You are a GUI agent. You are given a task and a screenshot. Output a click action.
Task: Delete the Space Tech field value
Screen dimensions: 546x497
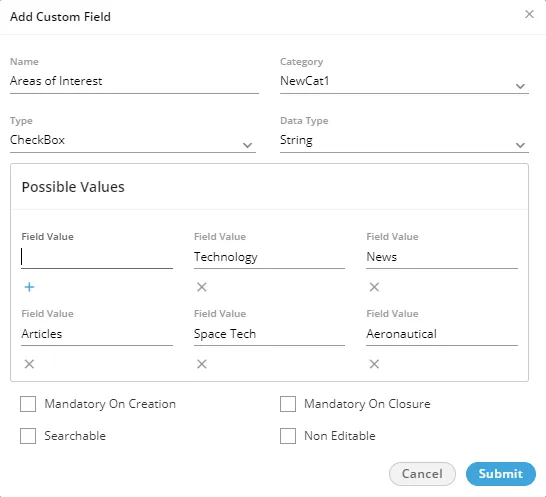[202, 364]
